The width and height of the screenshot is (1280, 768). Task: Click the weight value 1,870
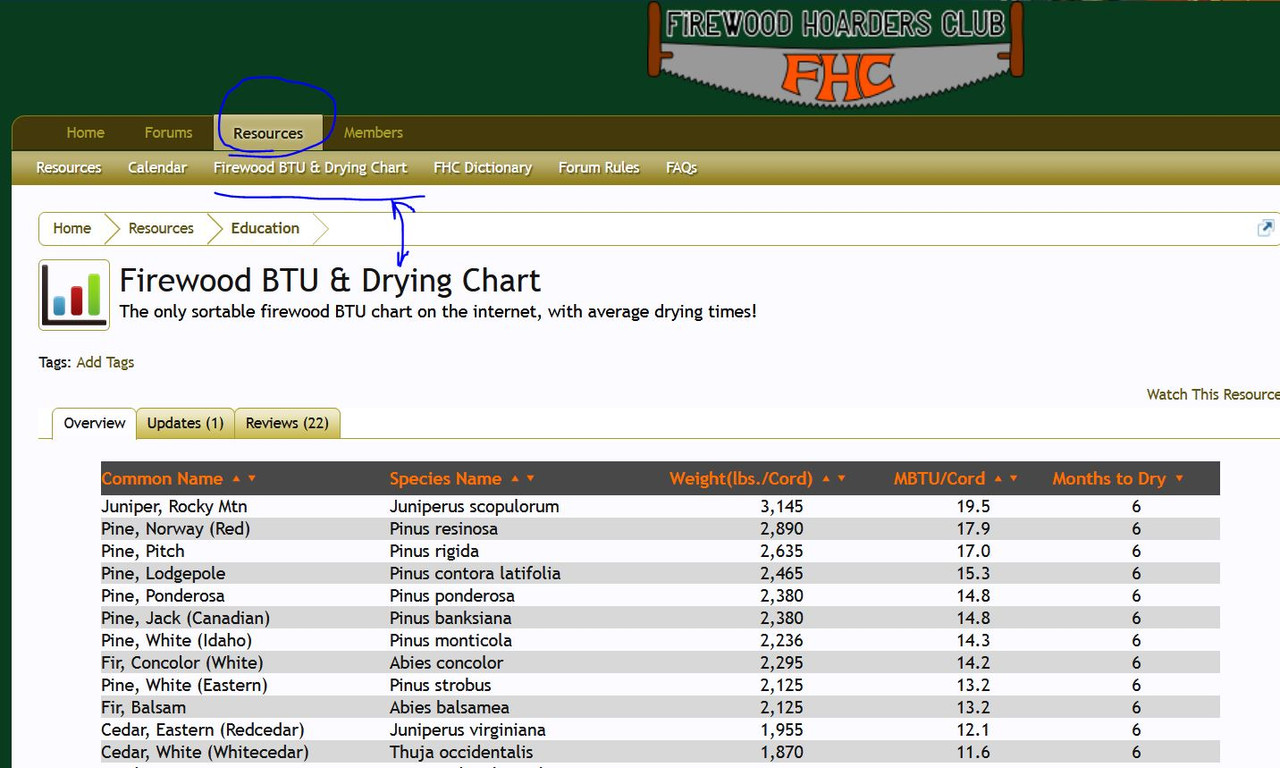781,752
